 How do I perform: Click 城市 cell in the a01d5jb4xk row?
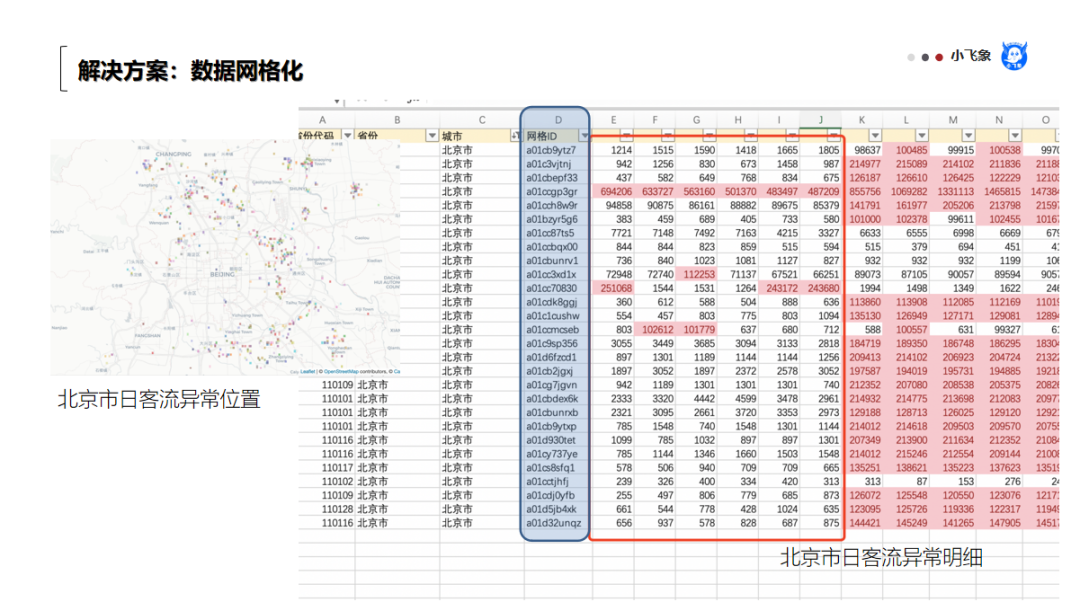481,509
